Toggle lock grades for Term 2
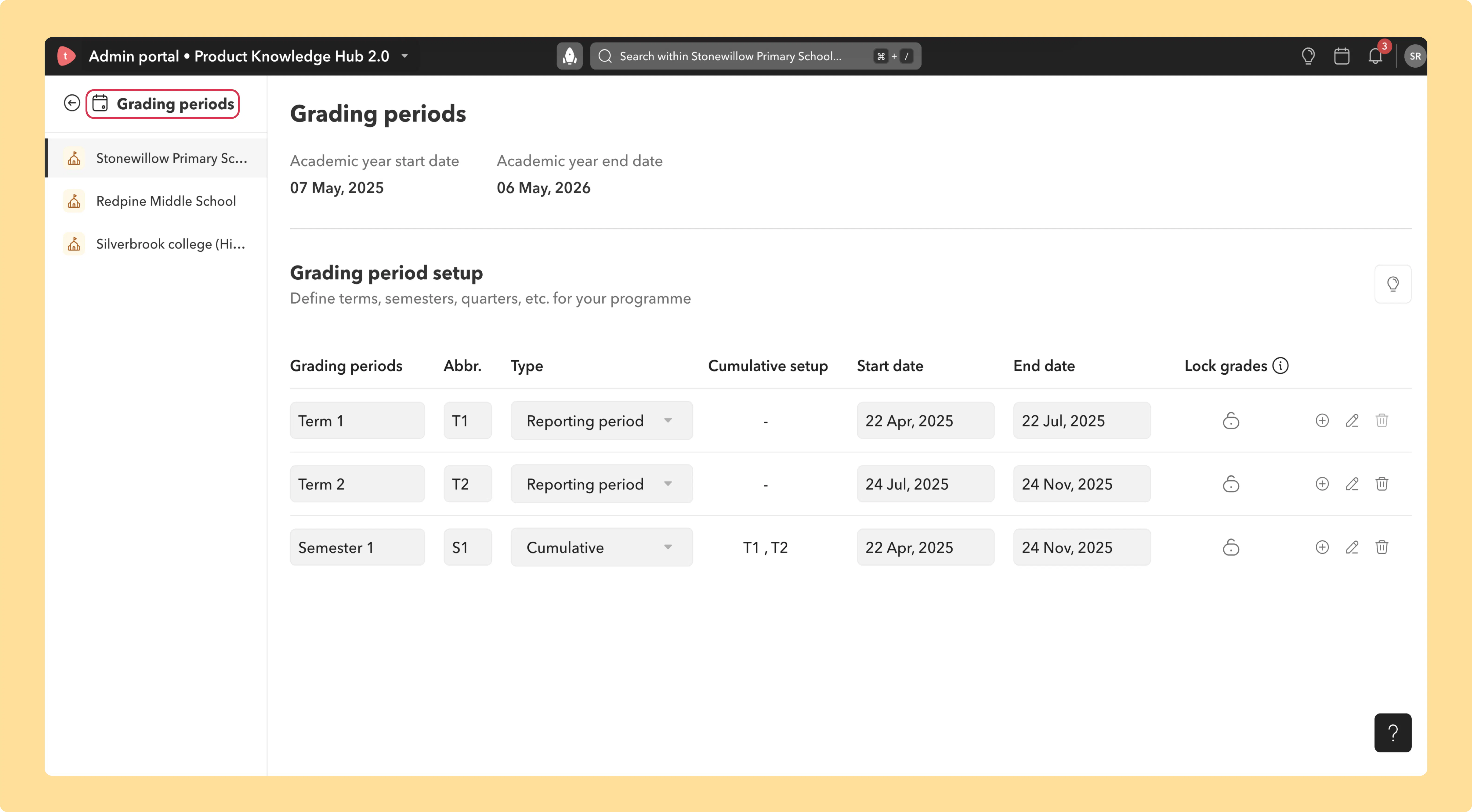 pyautogui.click(x=1231, y=484)
